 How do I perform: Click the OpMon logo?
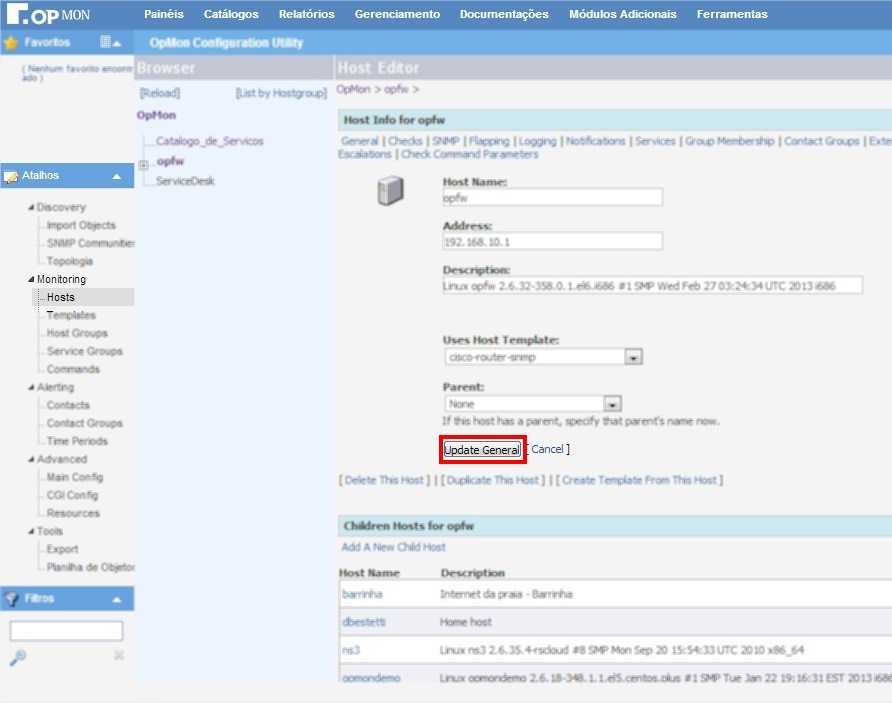point(48,15)
